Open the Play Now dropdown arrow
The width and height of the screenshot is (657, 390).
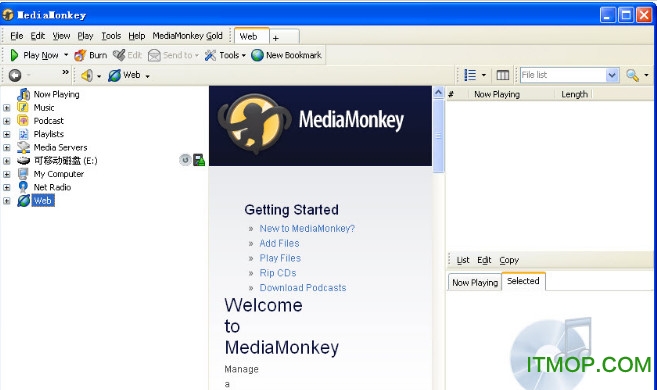[x=66, y=55]
